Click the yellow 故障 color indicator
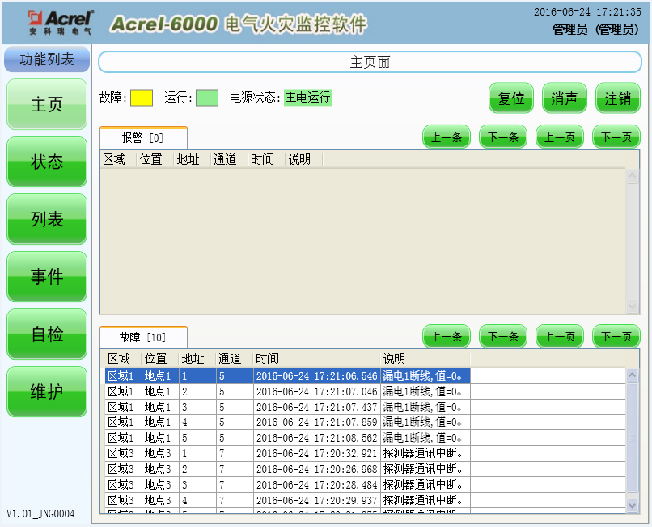This screenshot has width=652, height=527. click(141, 98)
